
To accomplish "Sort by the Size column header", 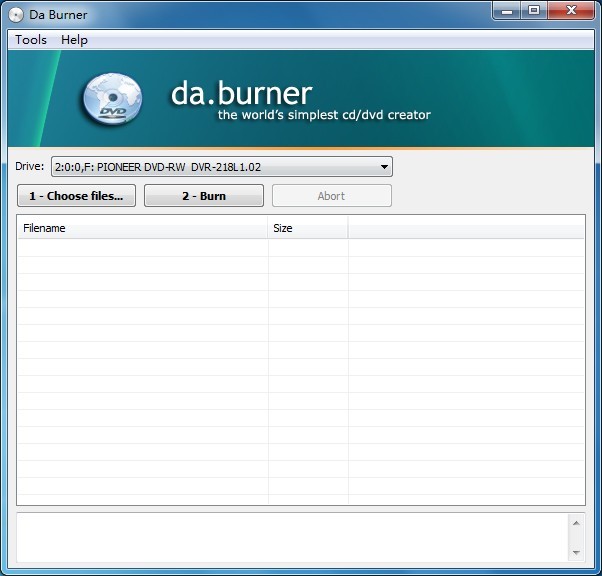I will (308, 228).
